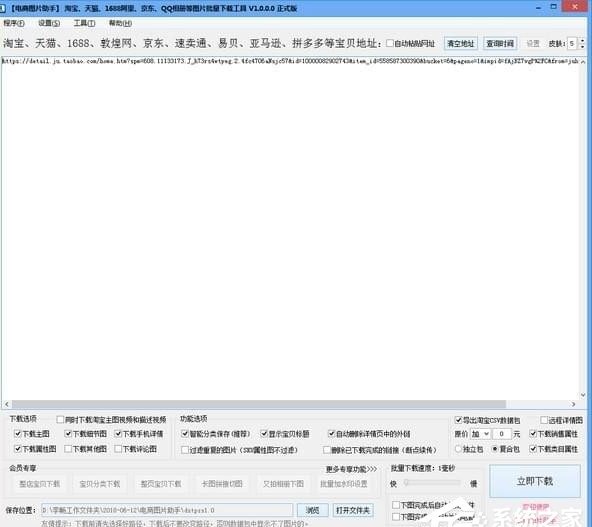Click the 浏览 button
The width and height of the screenshot is (592, 527).
tap(313, 510)
